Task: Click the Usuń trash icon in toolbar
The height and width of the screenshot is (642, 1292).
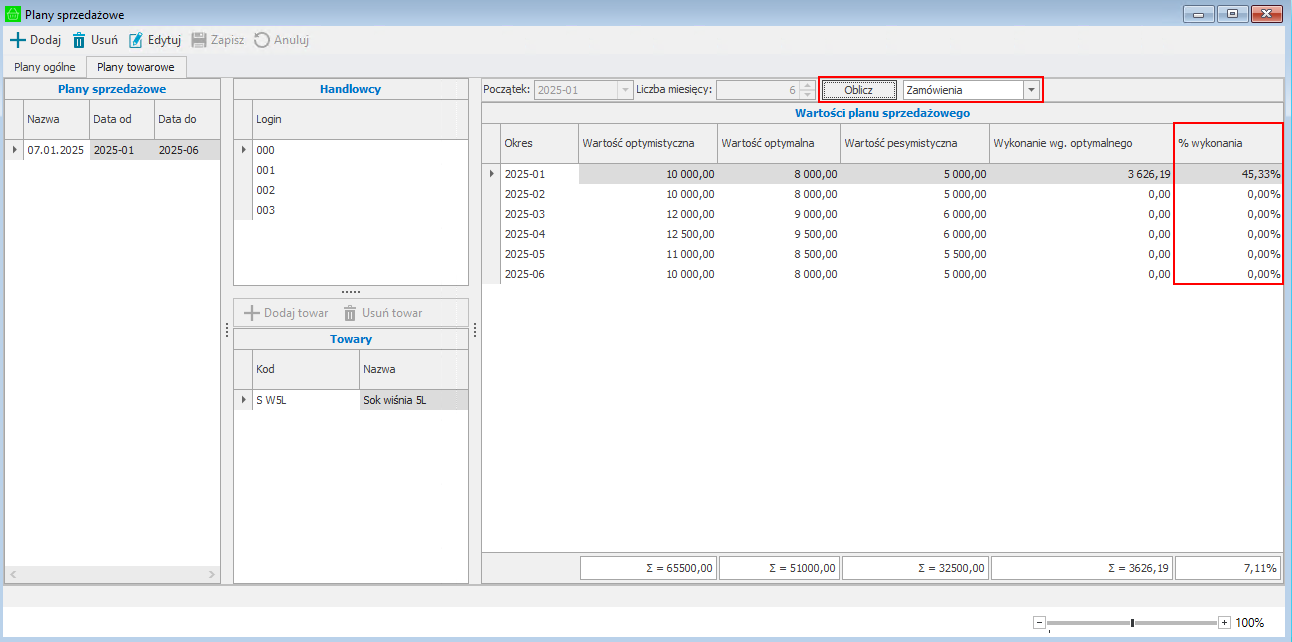Action: (x=79, y=40)
